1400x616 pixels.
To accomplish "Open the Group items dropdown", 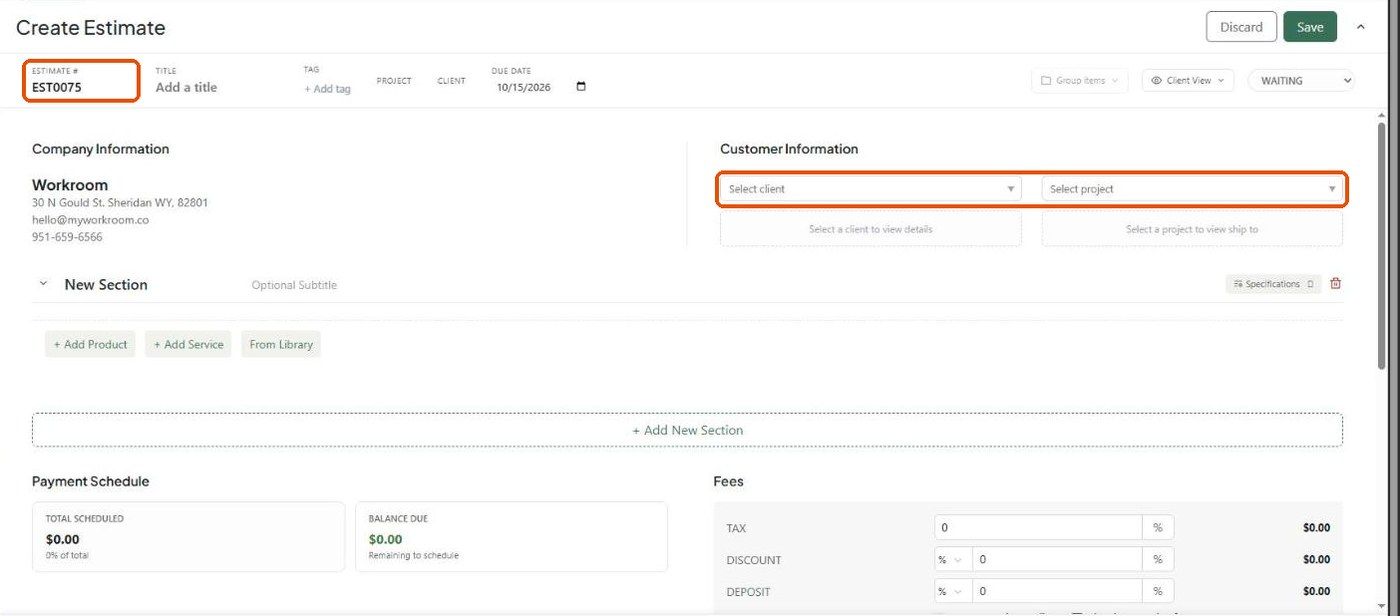I will (x=1079, y=81).
